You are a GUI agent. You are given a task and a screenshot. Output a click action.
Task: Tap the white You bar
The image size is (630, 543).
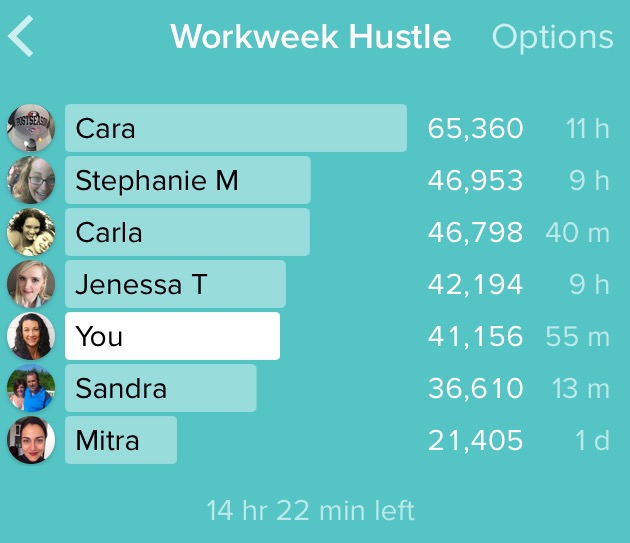click(x=172, y=336)
